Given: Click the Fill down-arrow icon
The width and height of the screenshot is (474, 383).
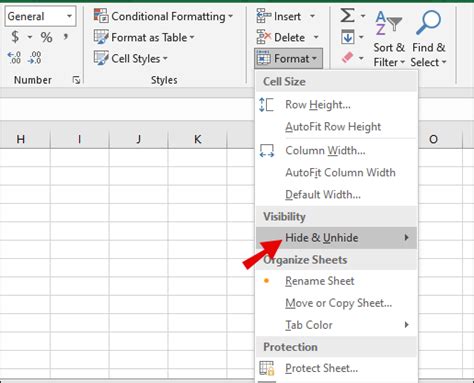Looking at the screenshot, I should pyautogui.click(x=348, y=37).
